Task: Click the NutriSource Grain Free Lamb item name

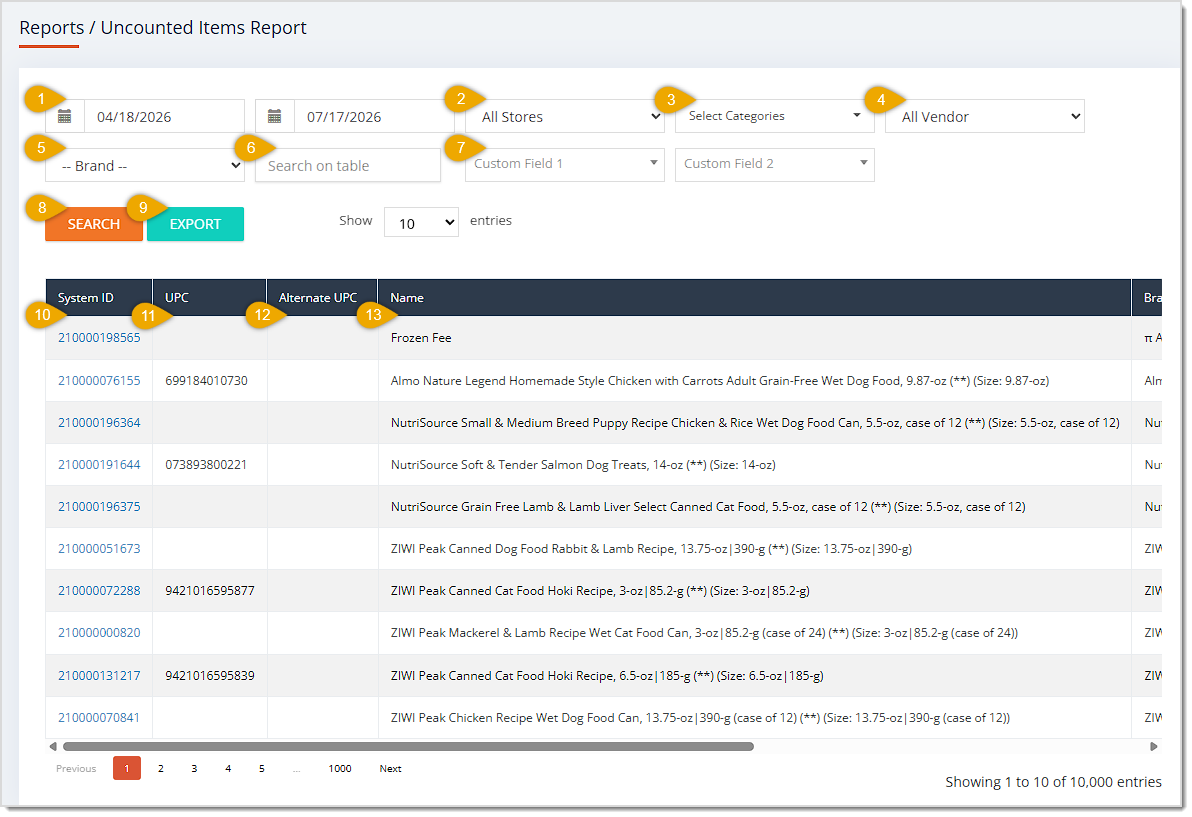Action: point(708,506)
